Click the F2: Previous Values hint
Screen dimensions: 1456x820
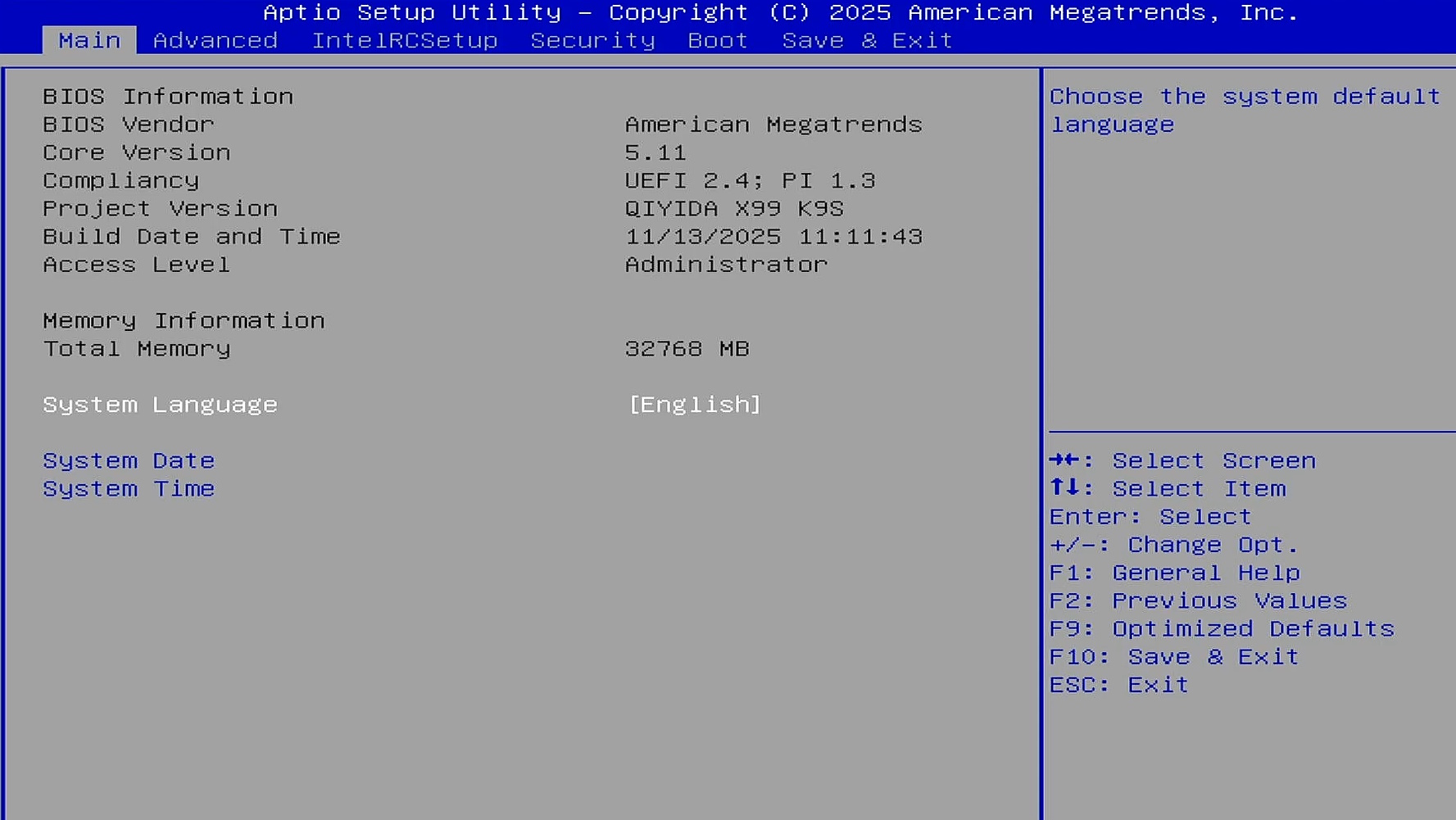click(1197, 601)
